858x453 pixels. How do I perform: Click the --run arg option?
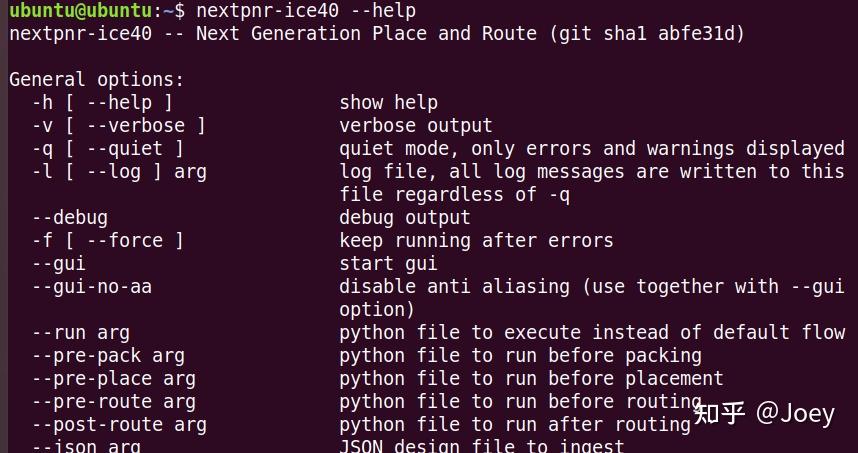click(x=80, y=332)
